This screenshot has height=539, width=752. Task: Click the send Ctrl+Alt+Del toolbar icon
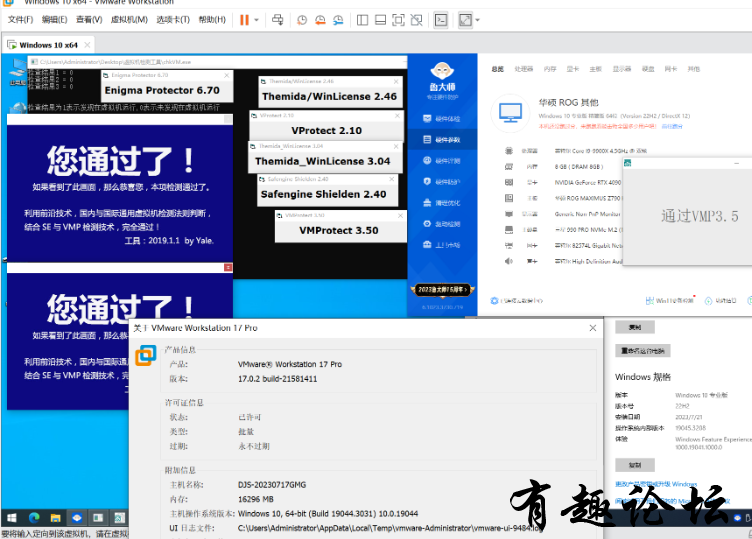click(277, 20)
